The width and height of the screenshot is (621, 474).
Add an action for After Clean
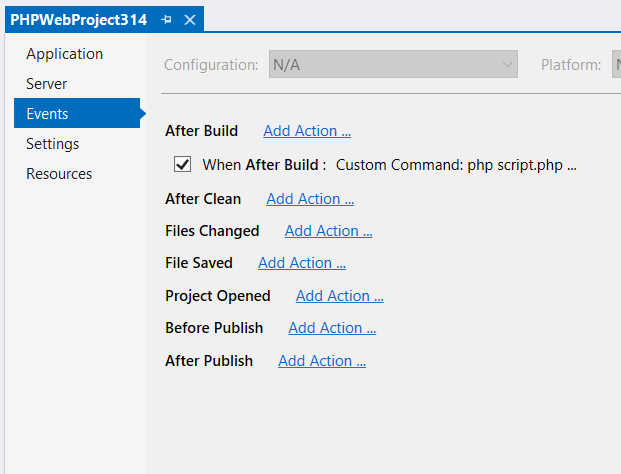tap(310, 199)
